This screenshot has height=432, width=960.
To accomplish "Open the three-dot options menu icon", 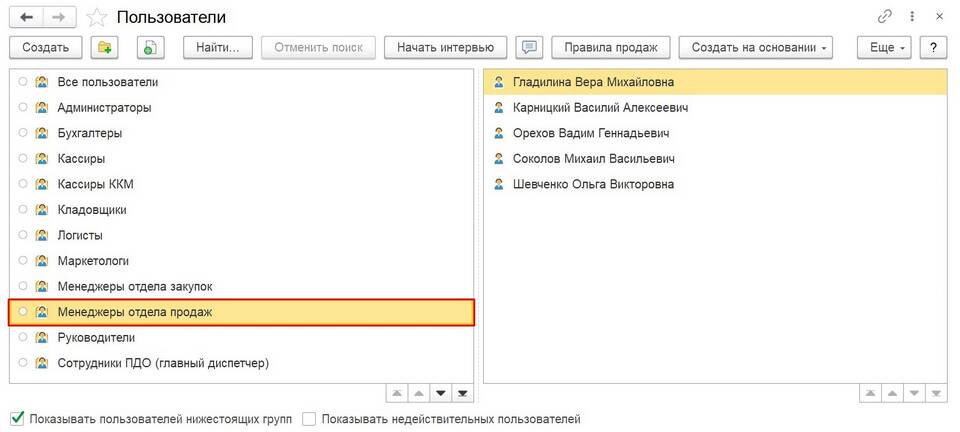I will click(911, 17).
